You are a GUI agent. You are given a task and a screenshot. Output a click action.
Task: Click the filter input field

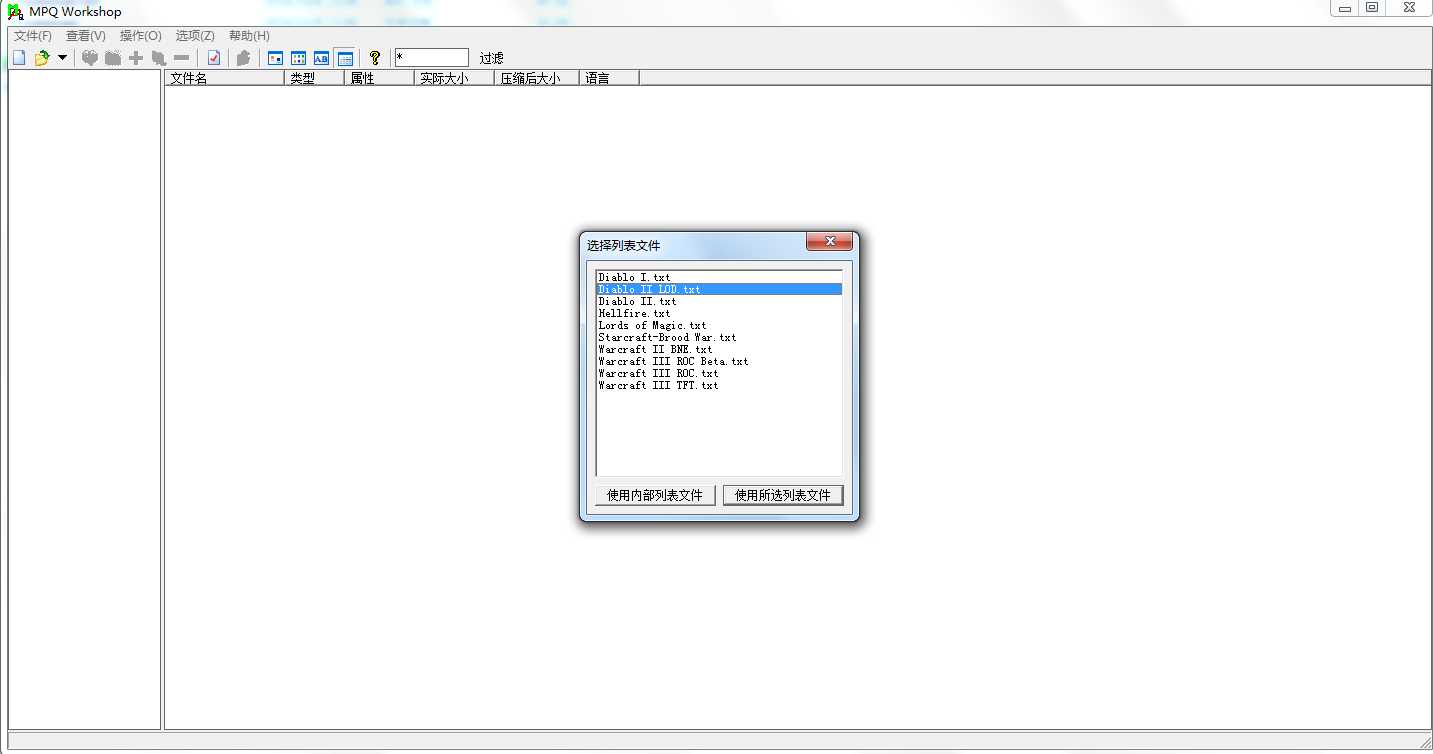pyautogui.click(x=431, y=58)
